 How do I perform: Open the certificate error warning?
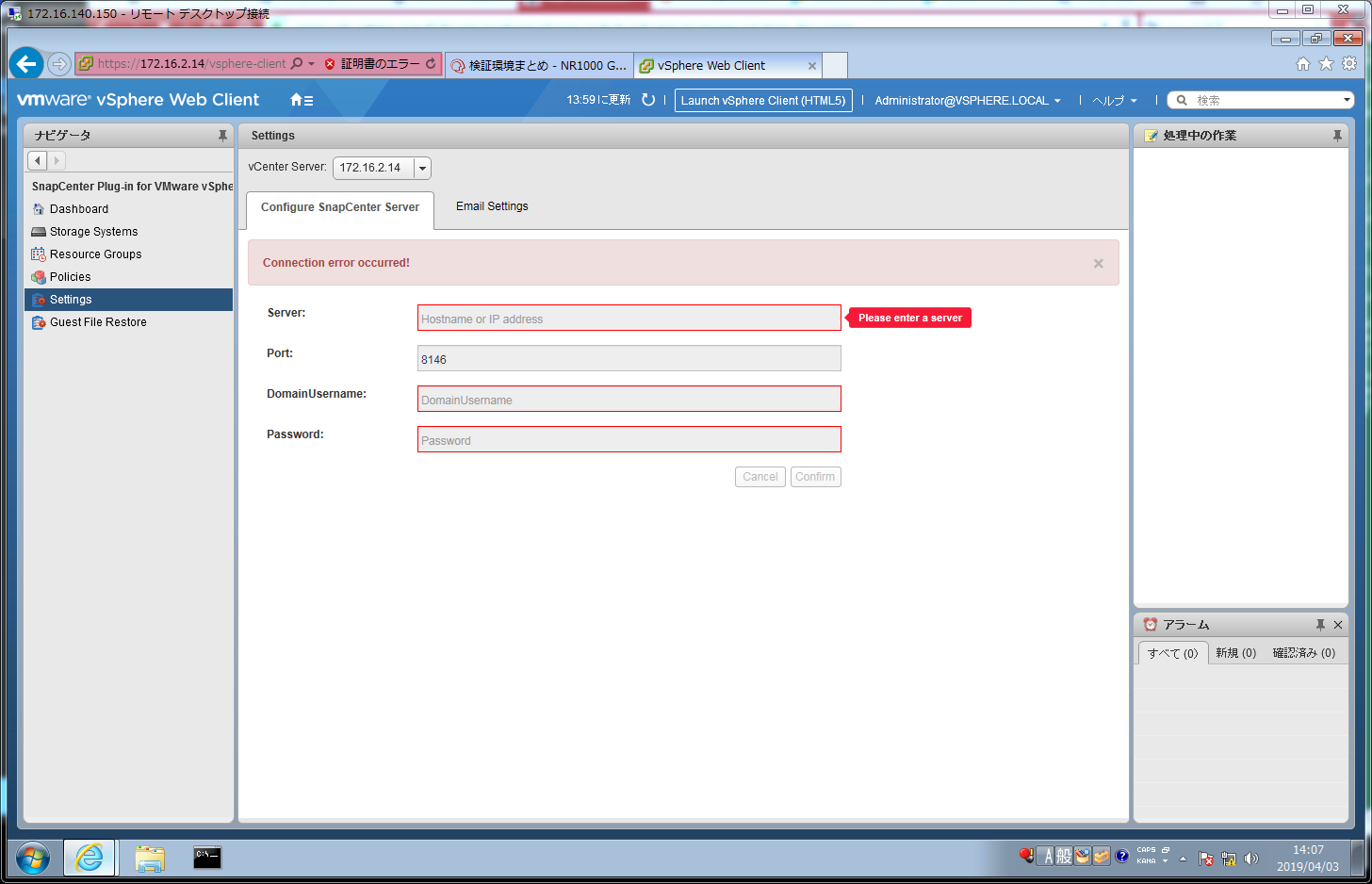pos(371,64)
